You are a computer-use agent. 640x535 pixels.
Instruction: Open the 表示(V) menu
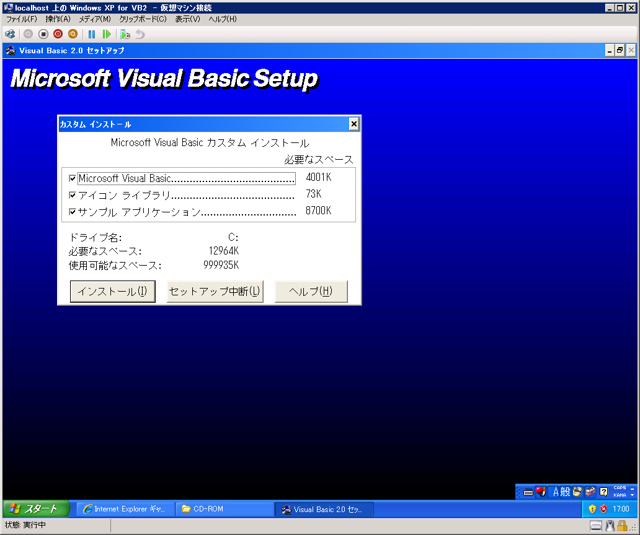tap(187, 19)
